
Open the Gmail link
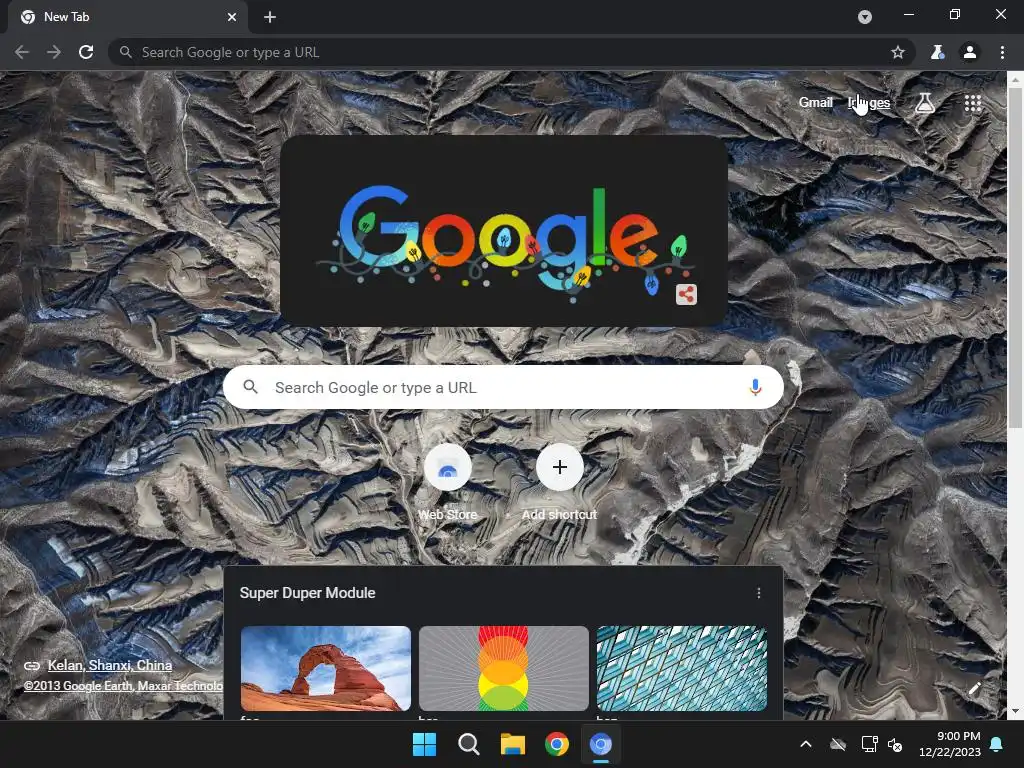pos(816,103)
